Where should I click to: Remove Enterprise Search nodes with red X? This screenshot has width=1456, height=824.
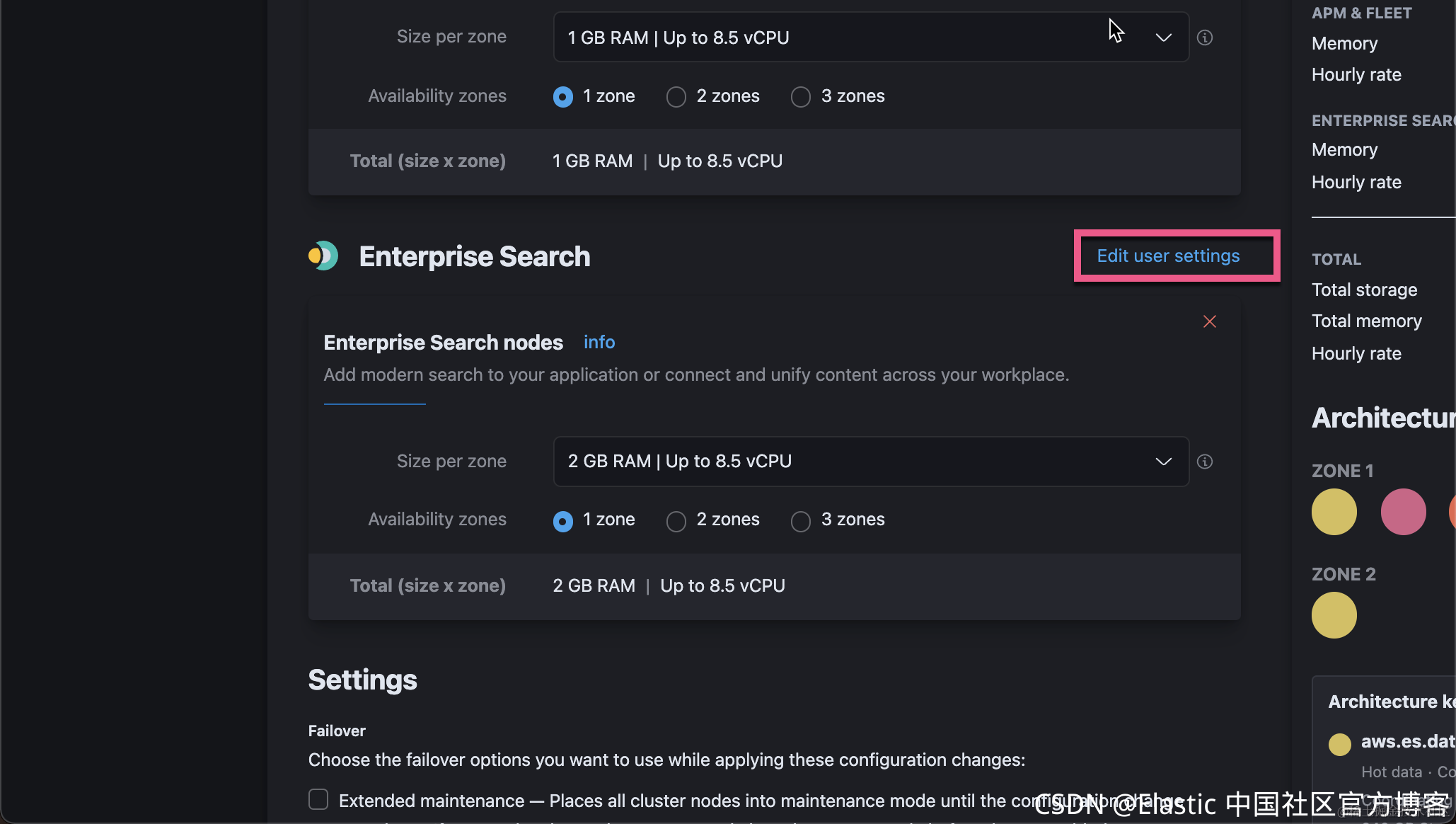tap(1210, 321)
